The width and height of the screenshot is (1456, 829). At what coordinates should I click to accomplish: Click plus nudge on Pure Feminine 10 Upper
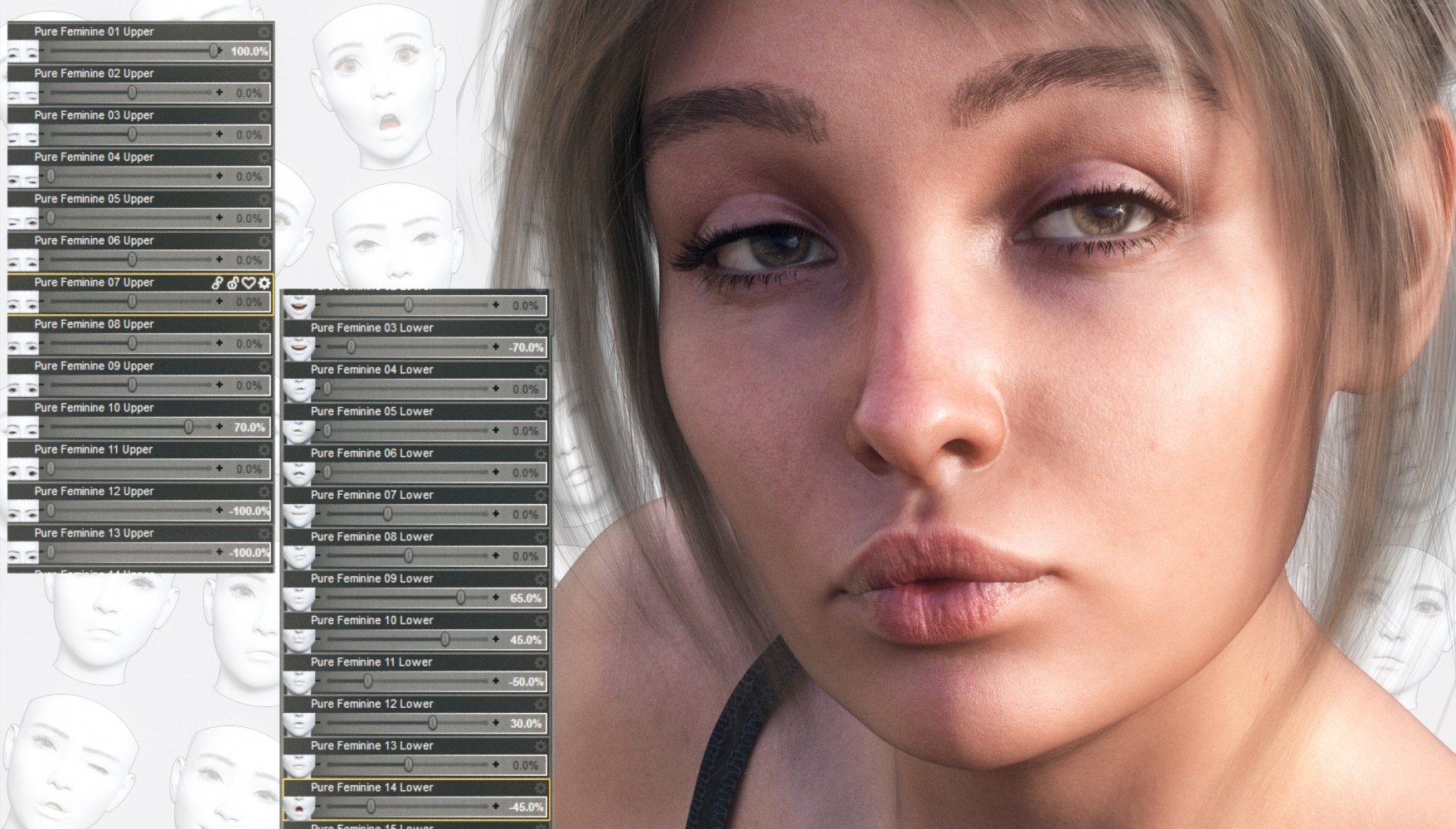click(220, 426)
